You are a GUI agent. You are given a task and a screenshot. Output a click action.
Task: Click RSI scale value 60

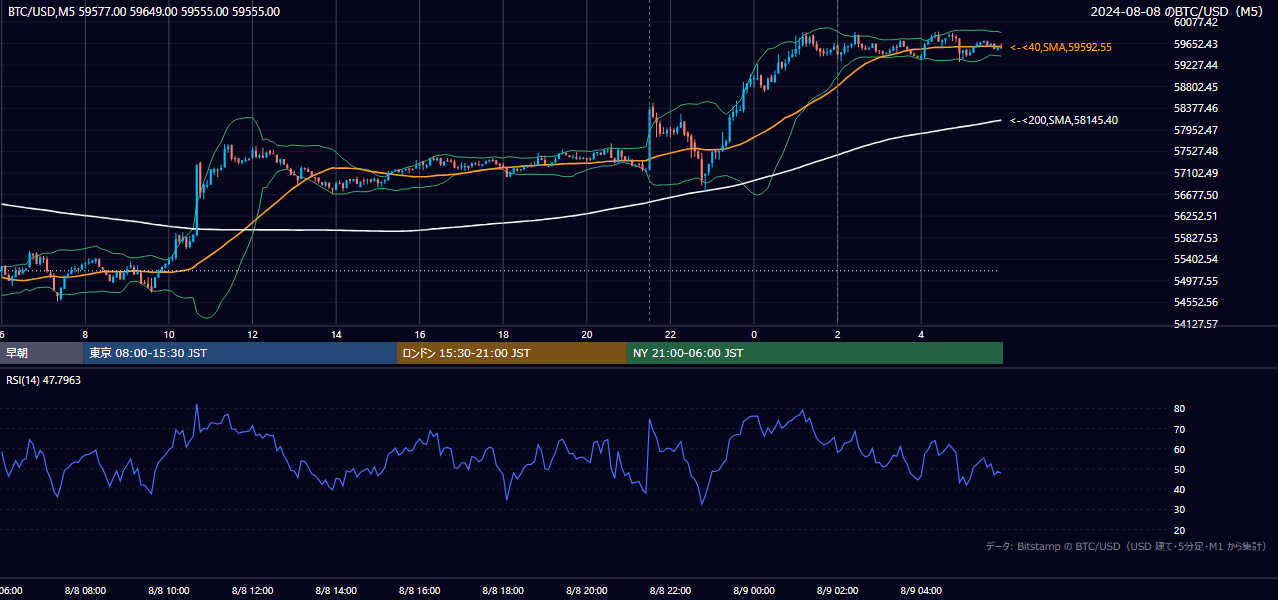coord(1179,449)
